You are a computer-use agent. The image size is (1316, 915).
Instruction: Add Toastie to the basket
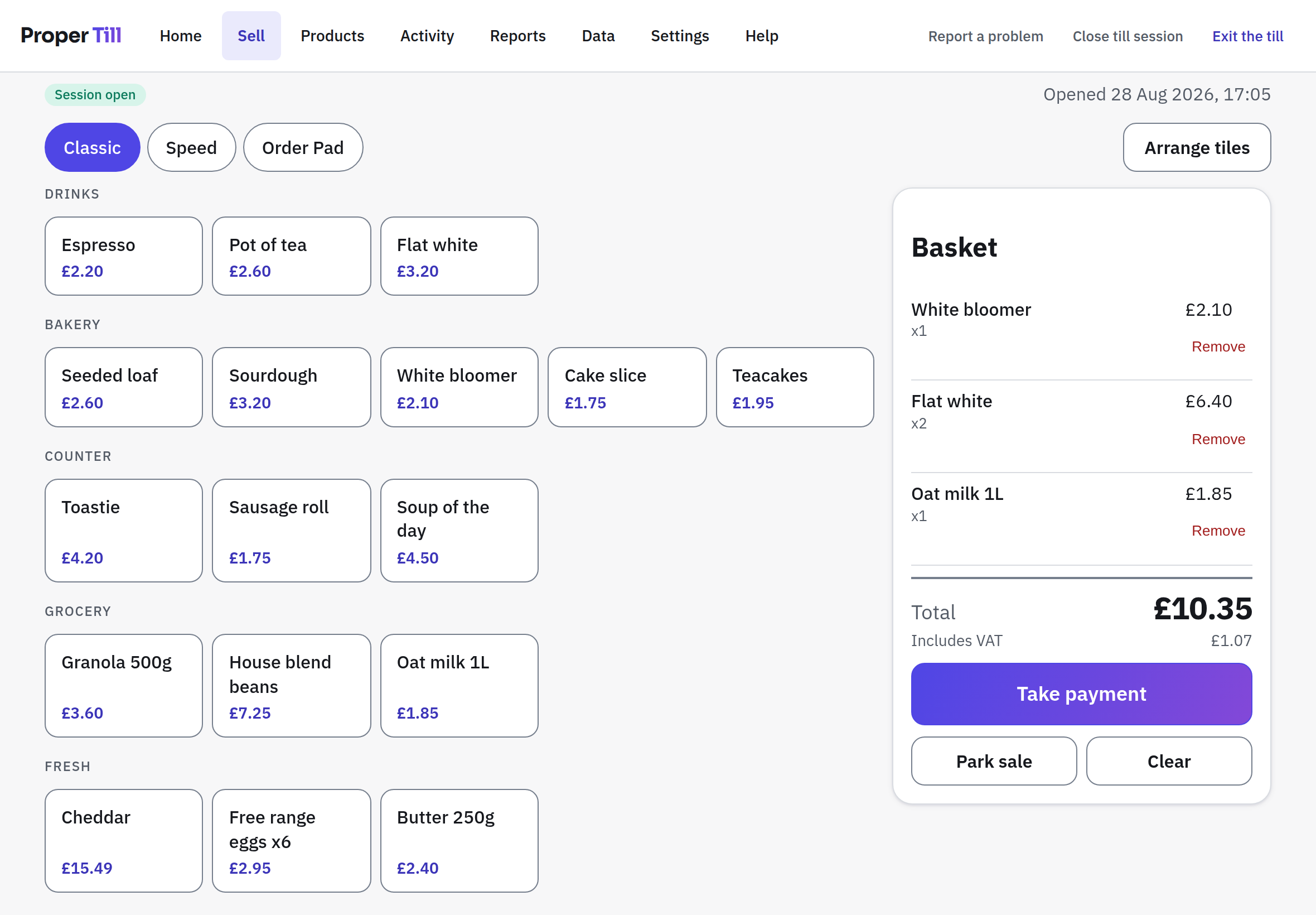pos(124,531)
